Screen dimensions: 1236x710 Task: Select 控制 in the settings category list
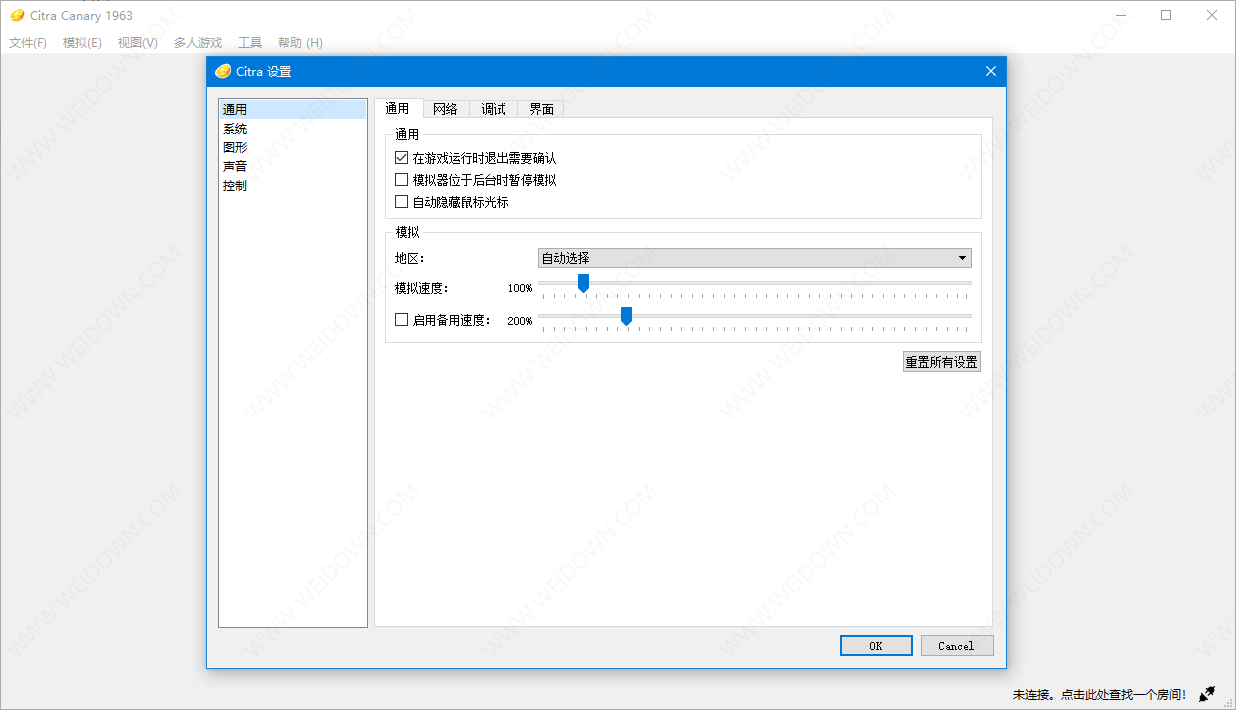point(293,185)
